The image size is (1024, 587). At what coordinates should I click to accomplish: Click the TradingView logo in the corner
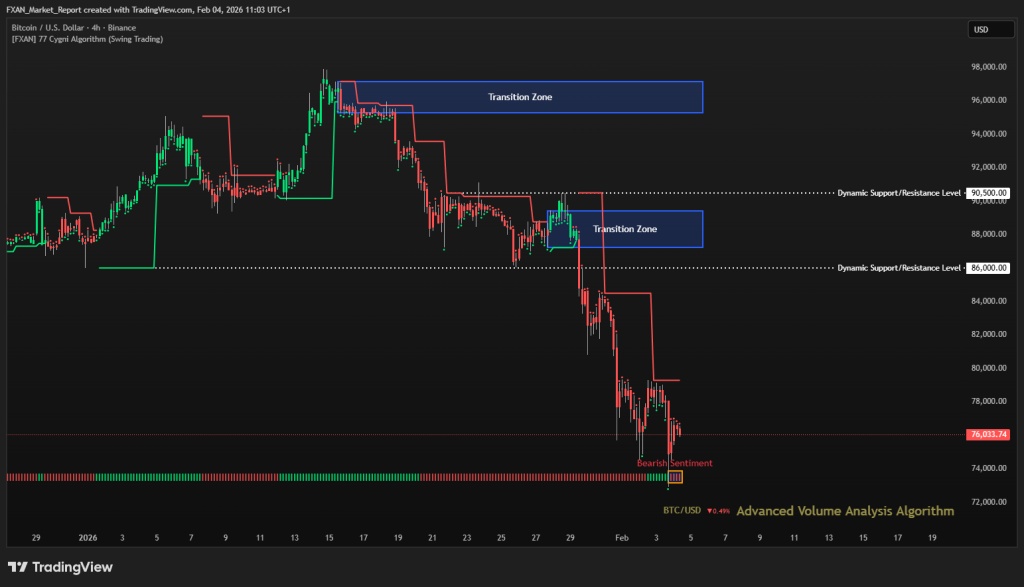click(60, 567)
